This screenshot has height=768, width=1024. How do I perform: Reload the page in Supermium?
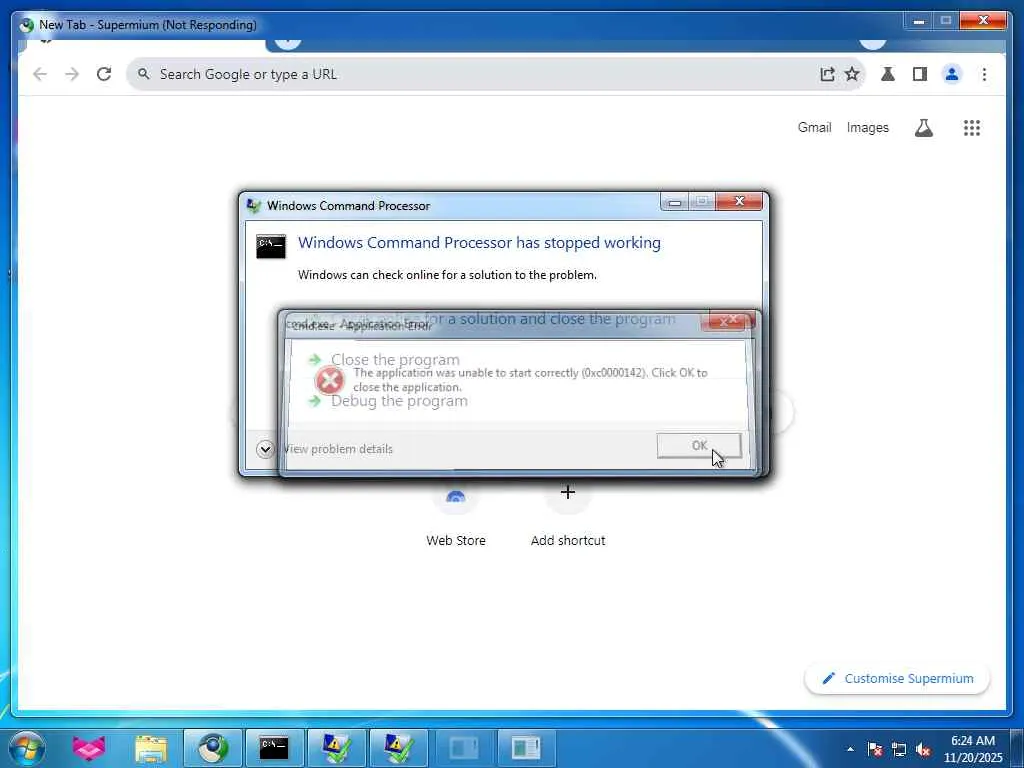click(104, 74)
